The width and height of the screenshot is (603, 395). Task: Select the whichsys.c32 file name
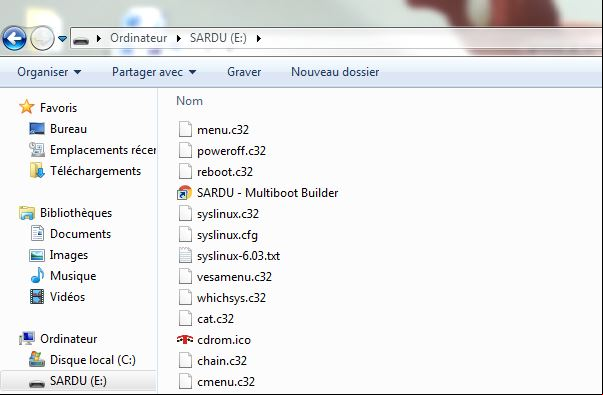pyautogui.click(x=231, y=298)
